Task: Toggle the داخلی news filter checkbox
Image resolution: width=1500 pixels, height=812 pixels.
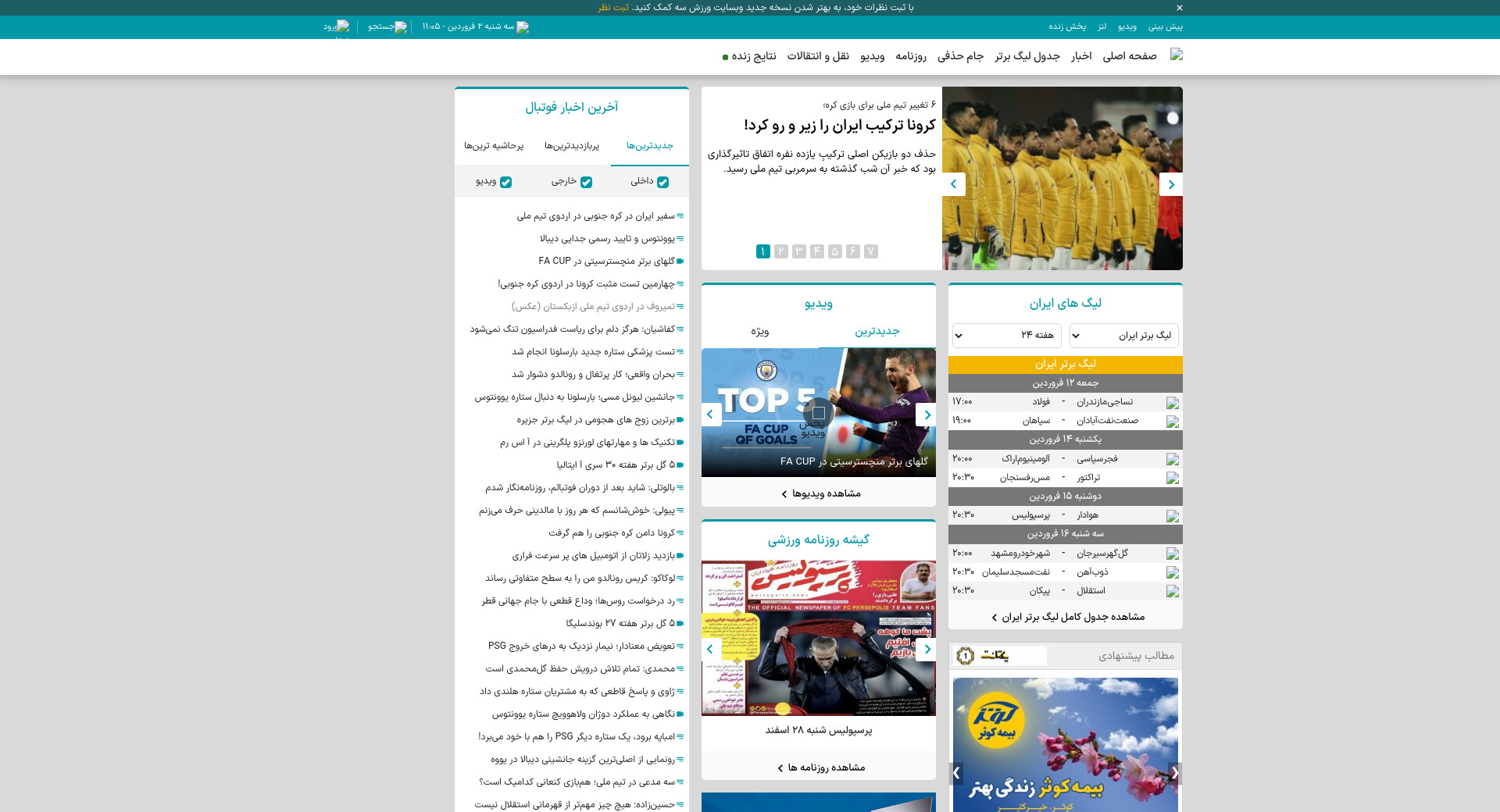Action: (662, 182)
